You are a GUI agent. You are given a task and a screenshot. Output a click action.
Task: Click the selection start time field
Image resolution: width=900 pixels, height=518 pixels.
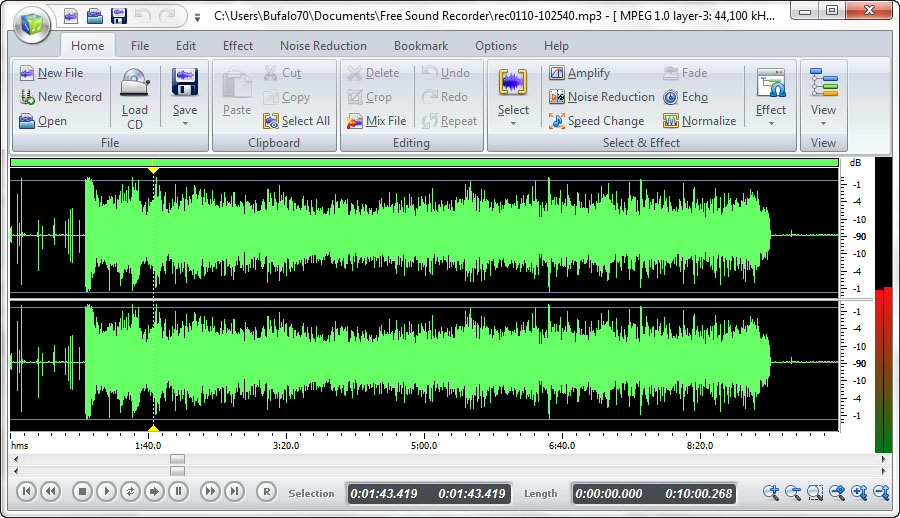coord(384,494)
